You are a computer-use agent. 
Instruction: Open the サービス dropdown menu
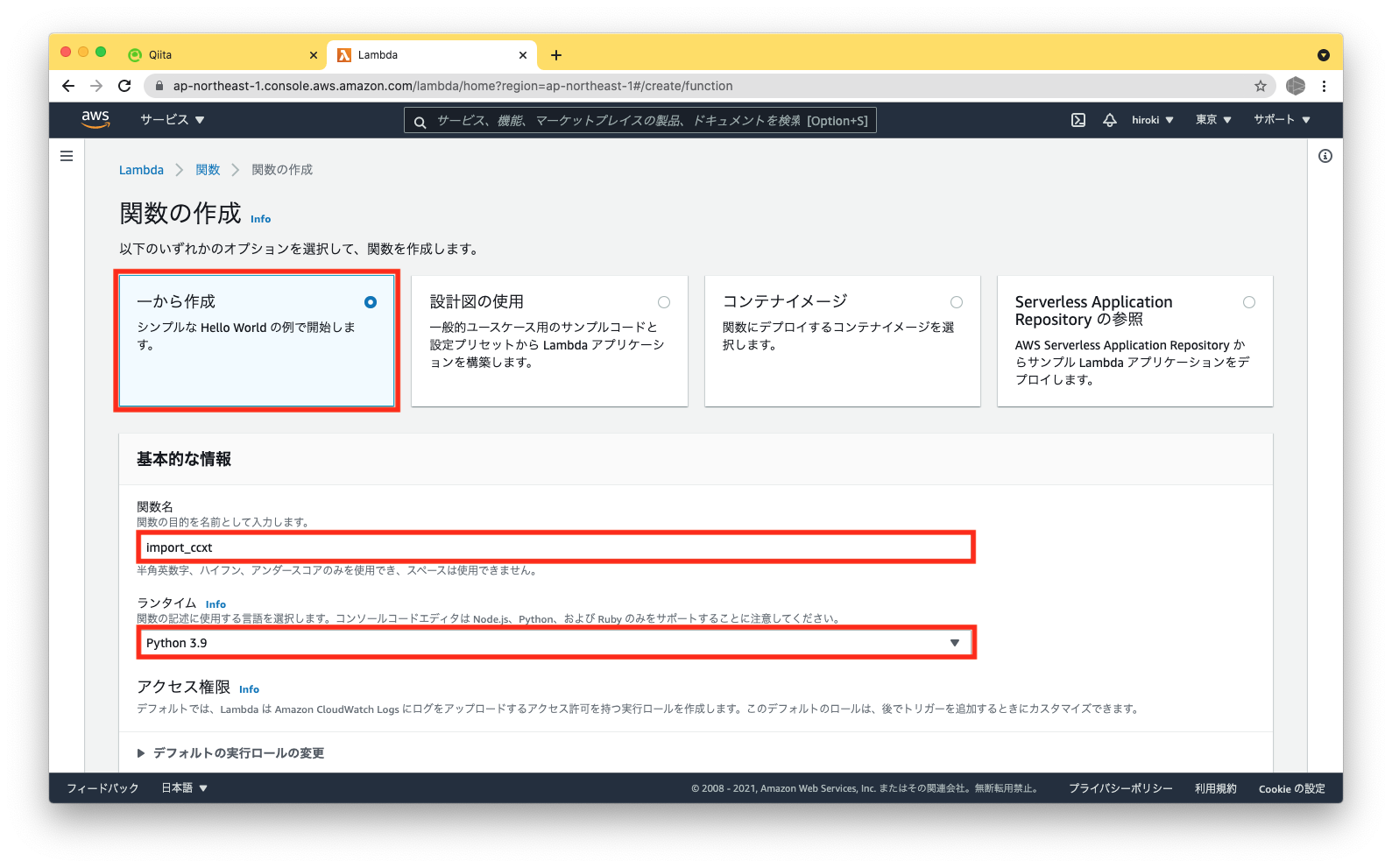[173, 119]
